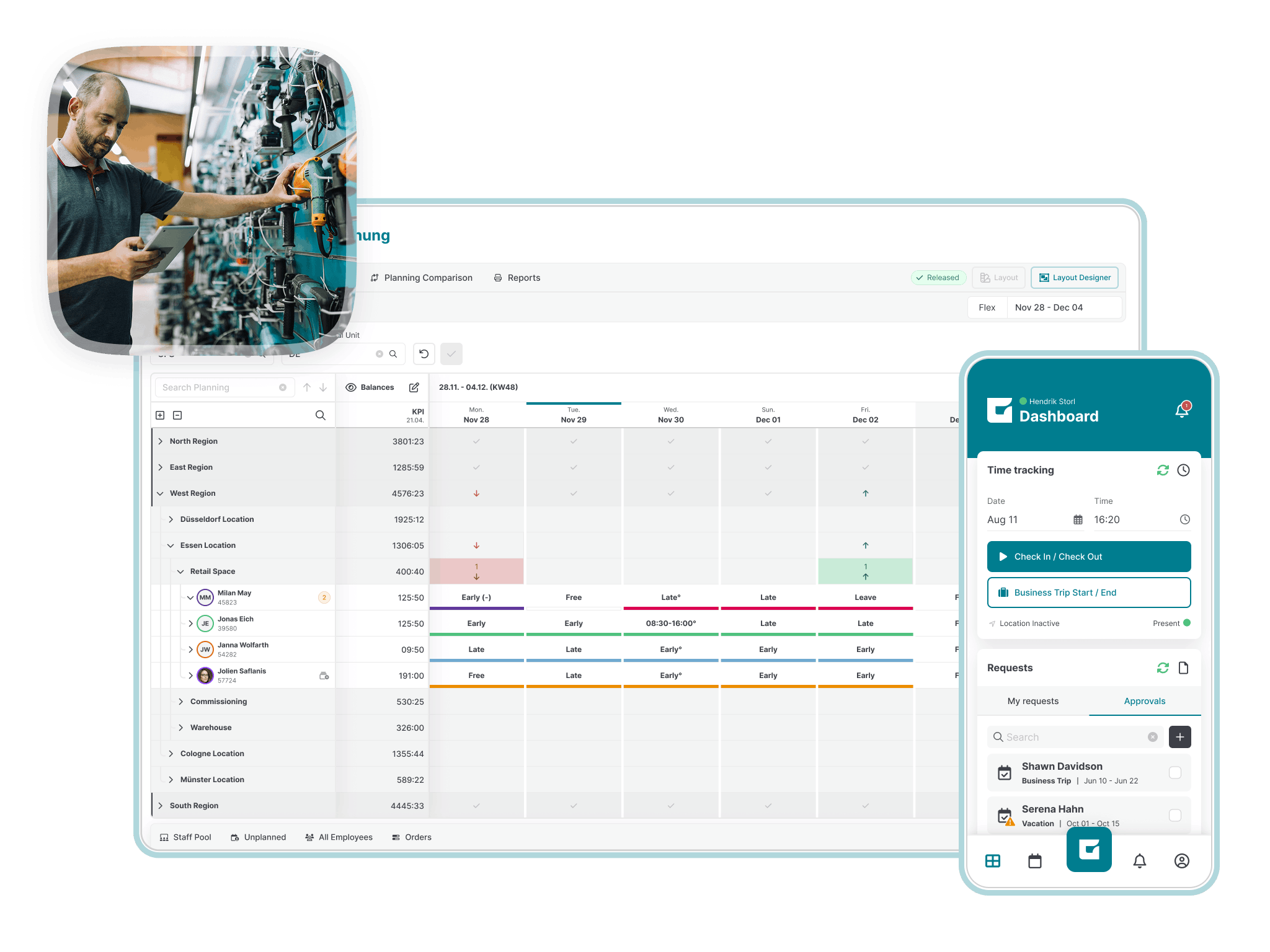
Task: Expand all rows with the plus icon
Action: (x=160, y=415)
